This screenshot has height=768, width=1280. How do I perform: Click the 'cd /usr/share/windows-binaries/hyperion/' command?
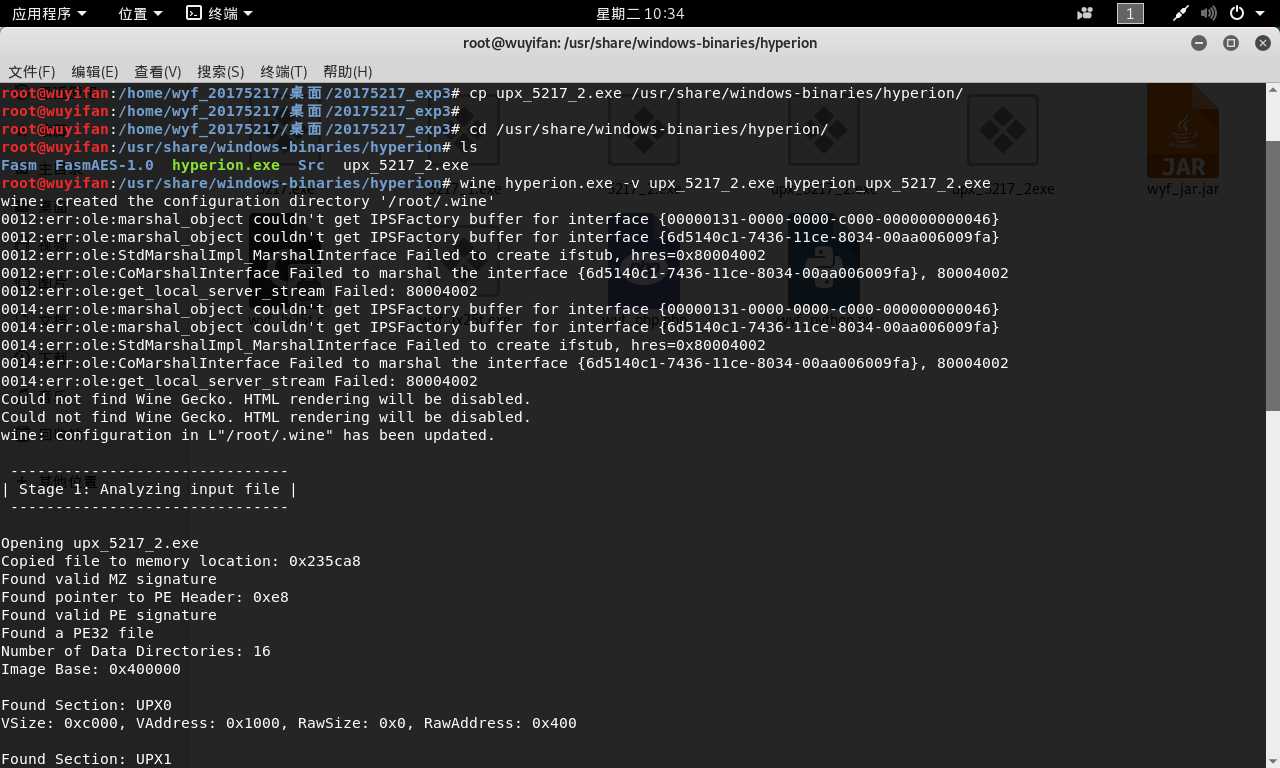648,129
